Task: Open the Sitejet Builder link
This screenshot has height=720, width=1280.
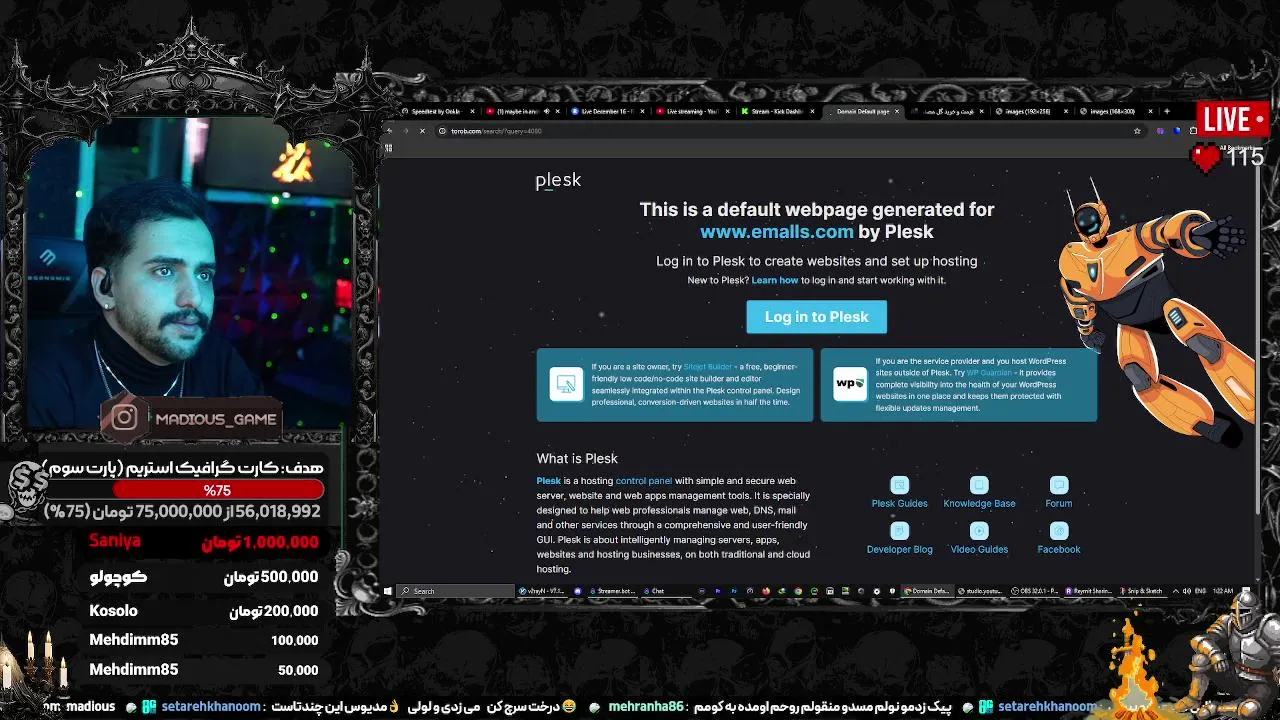Action: [708, 367]
